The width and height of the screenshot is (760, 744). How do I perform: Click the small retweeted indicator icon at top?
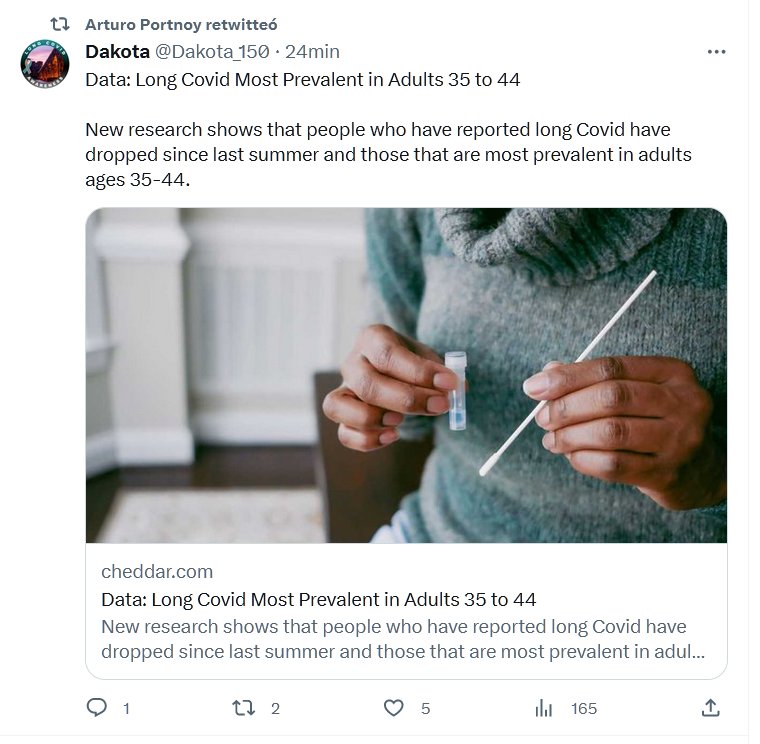(60, 24)
